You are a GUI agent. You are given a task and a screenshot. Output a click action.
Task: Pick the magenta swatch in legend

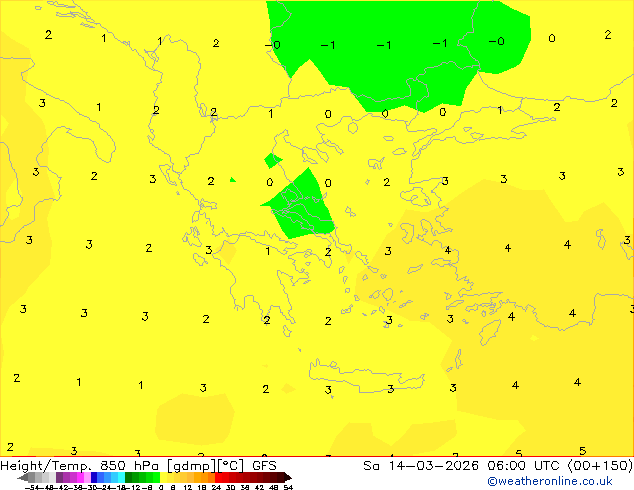coord(80,477)
